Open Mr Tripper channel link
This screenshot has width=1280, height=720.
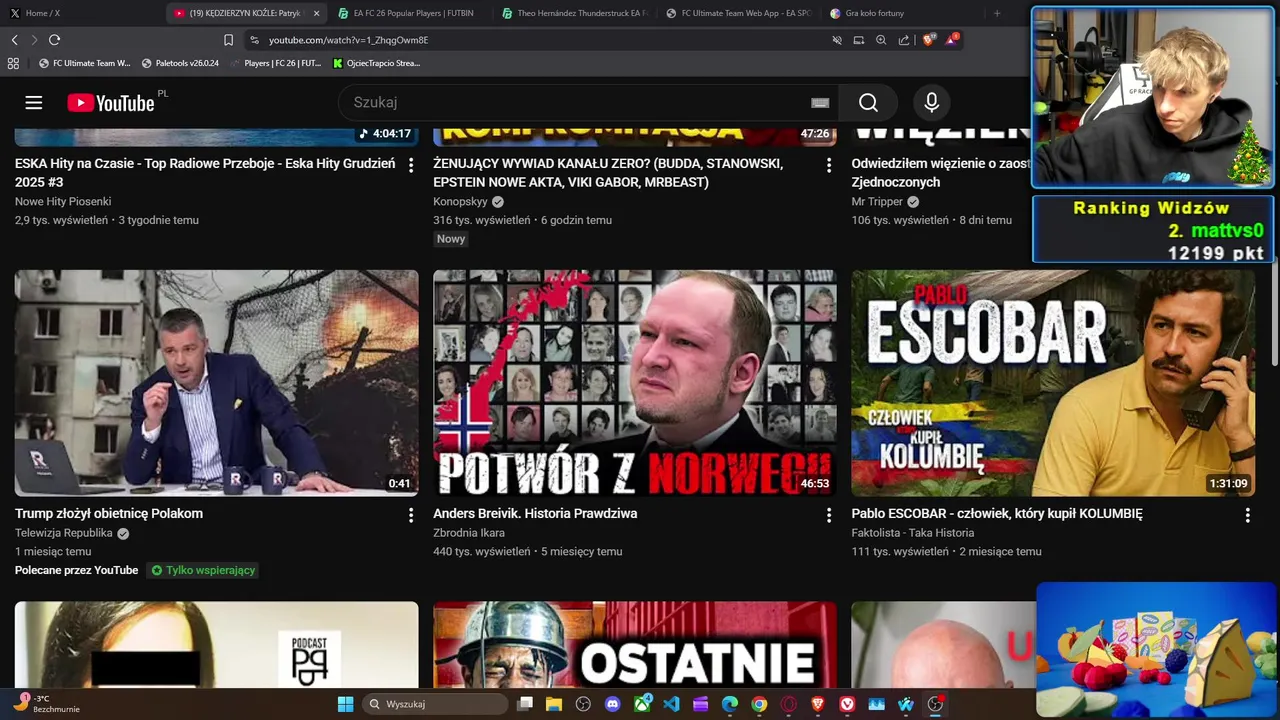click(877, 201)
